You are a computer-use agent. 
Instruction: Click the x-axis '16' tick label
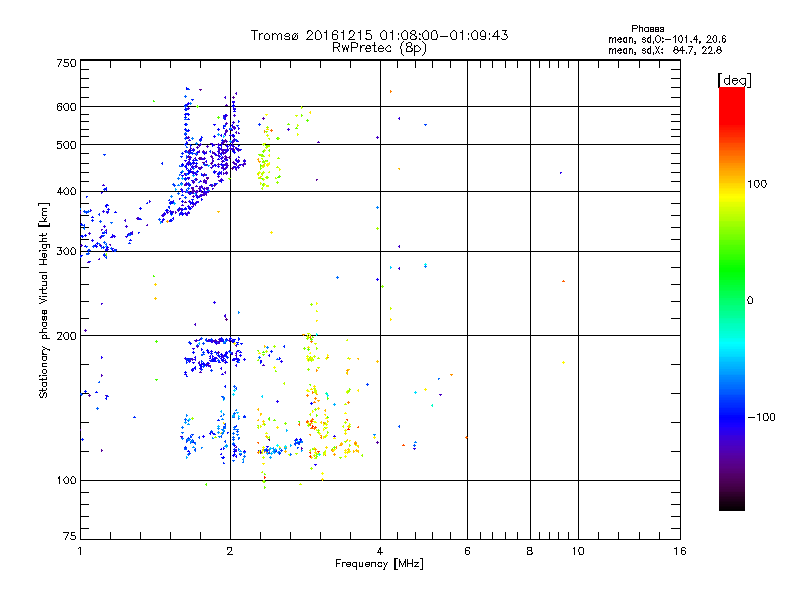[x=680, y=551]
